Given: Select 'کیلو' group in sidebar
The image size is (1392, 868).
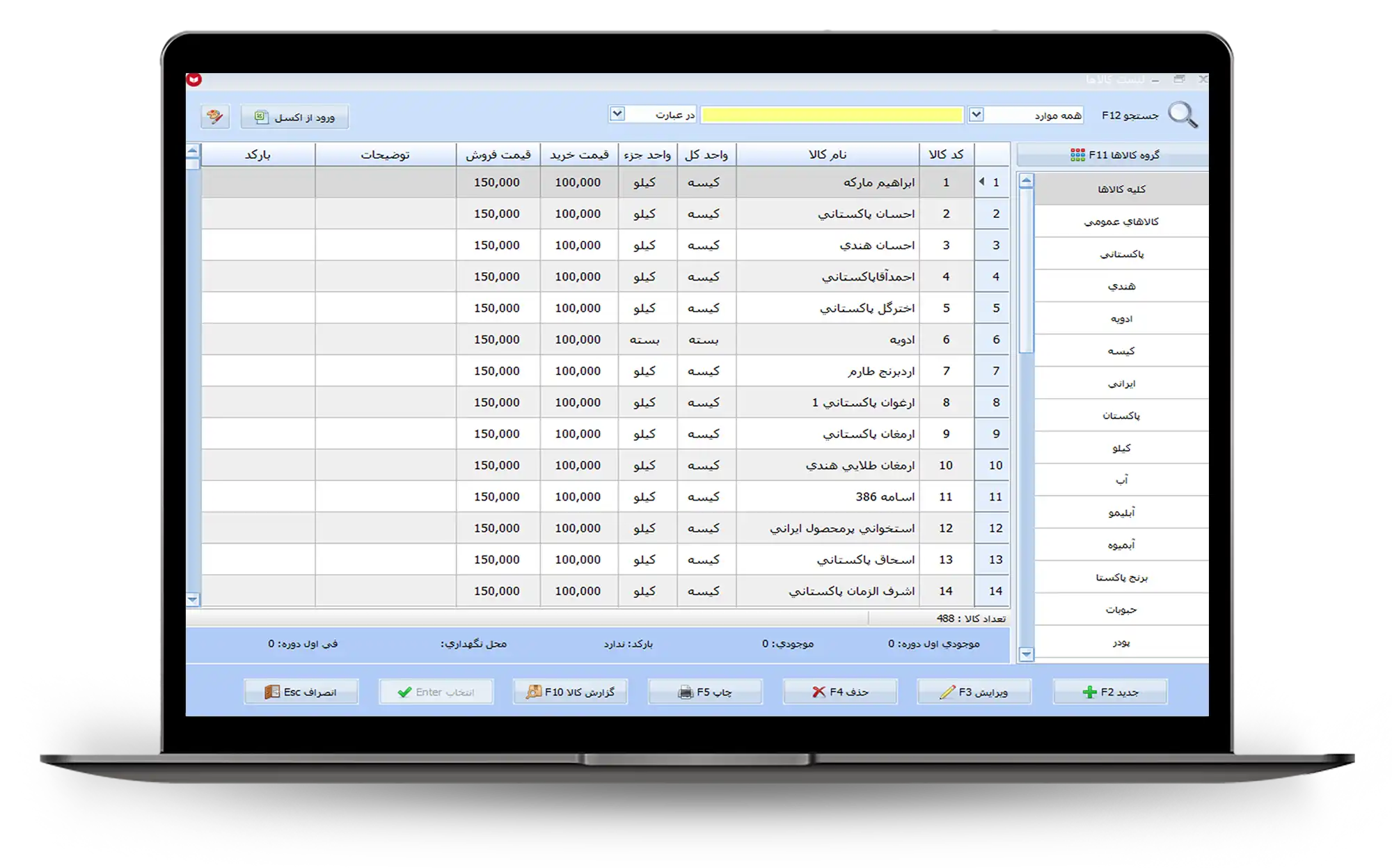Looking at the screenshot, I should tap(1121, 448).
